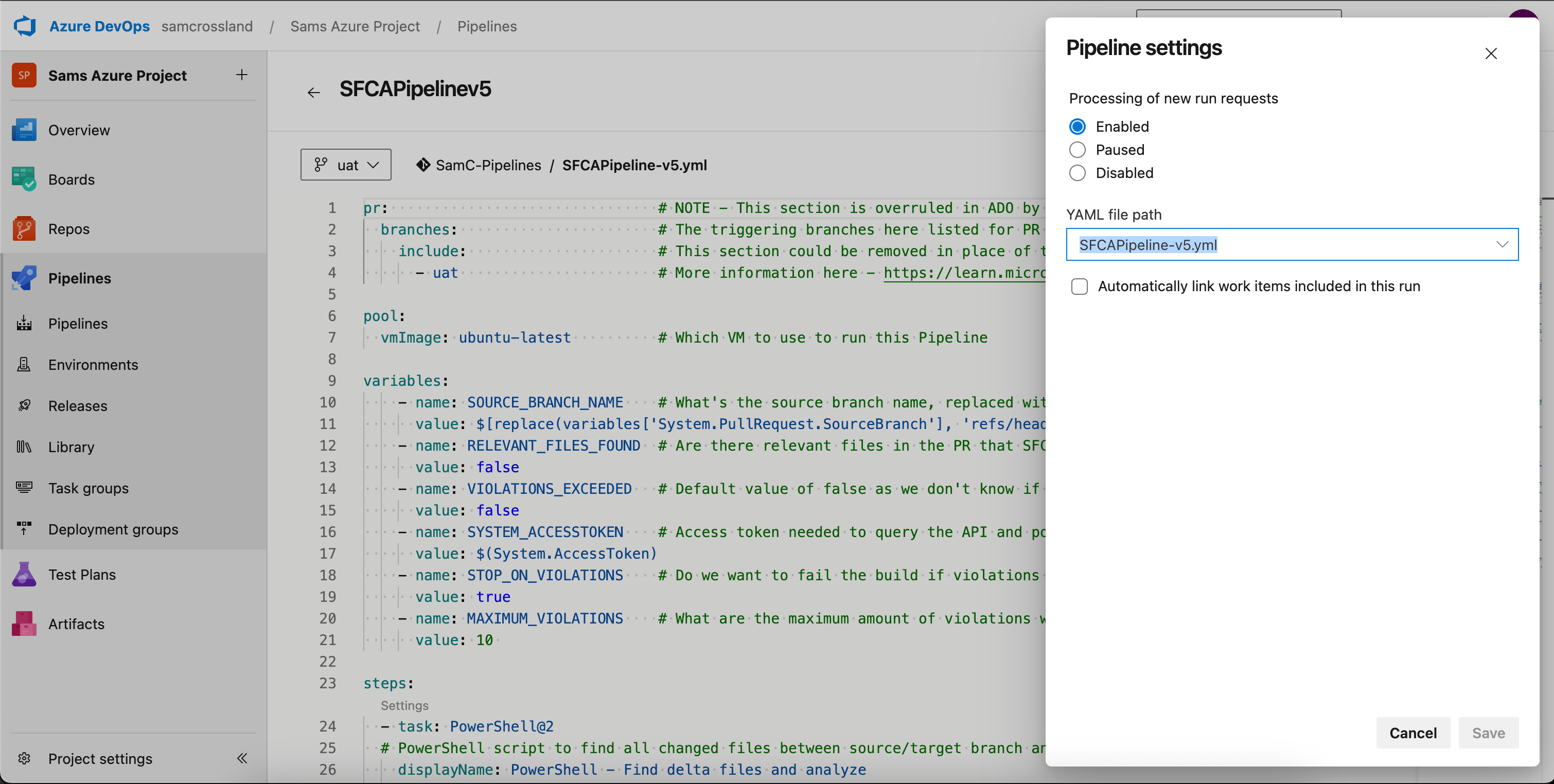The image size is (1554, 784).
Task: Select the Paused radio button
Action: (x=1079, y=149)
